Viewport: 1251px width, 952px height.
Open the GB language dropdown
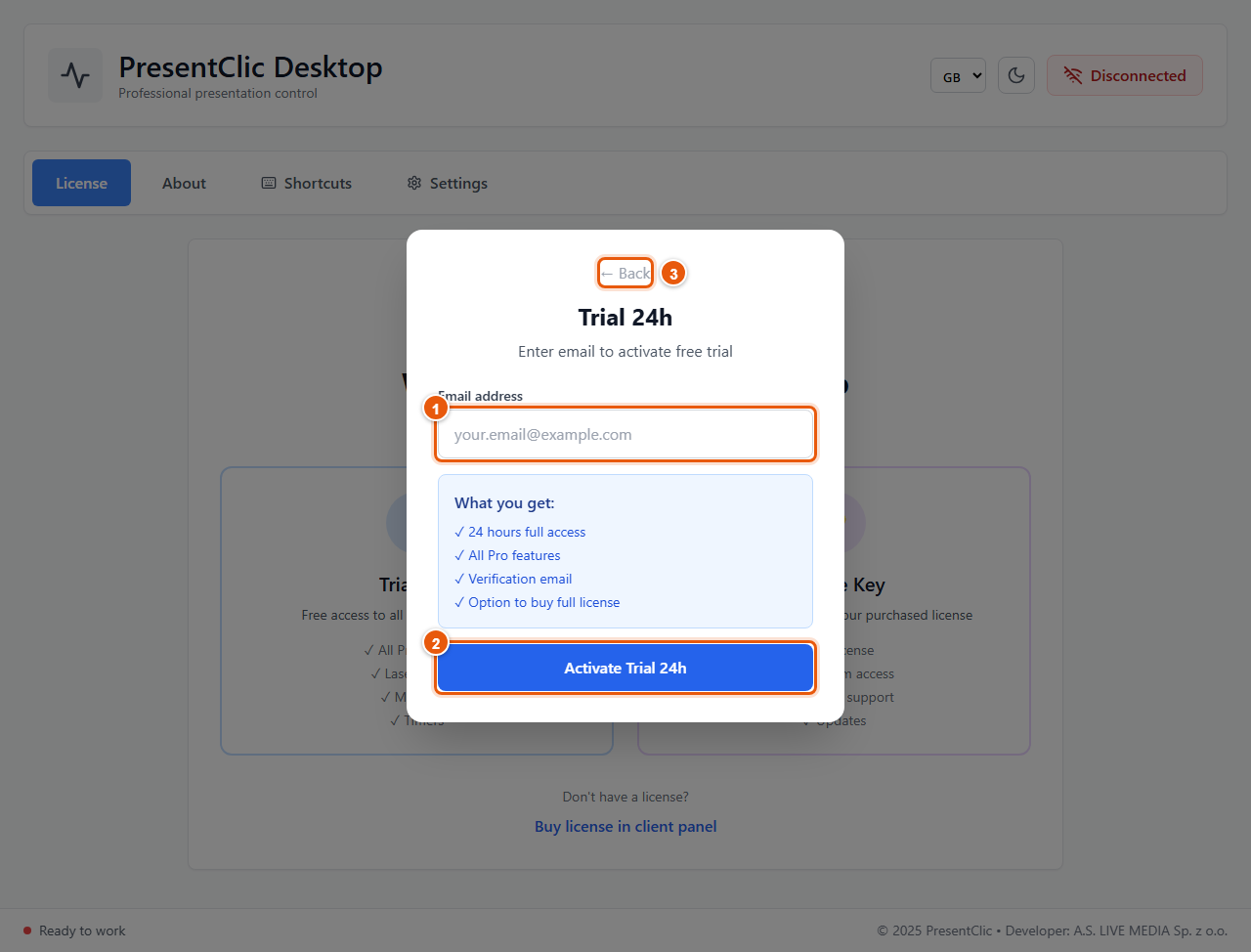(x=958, y=75)
